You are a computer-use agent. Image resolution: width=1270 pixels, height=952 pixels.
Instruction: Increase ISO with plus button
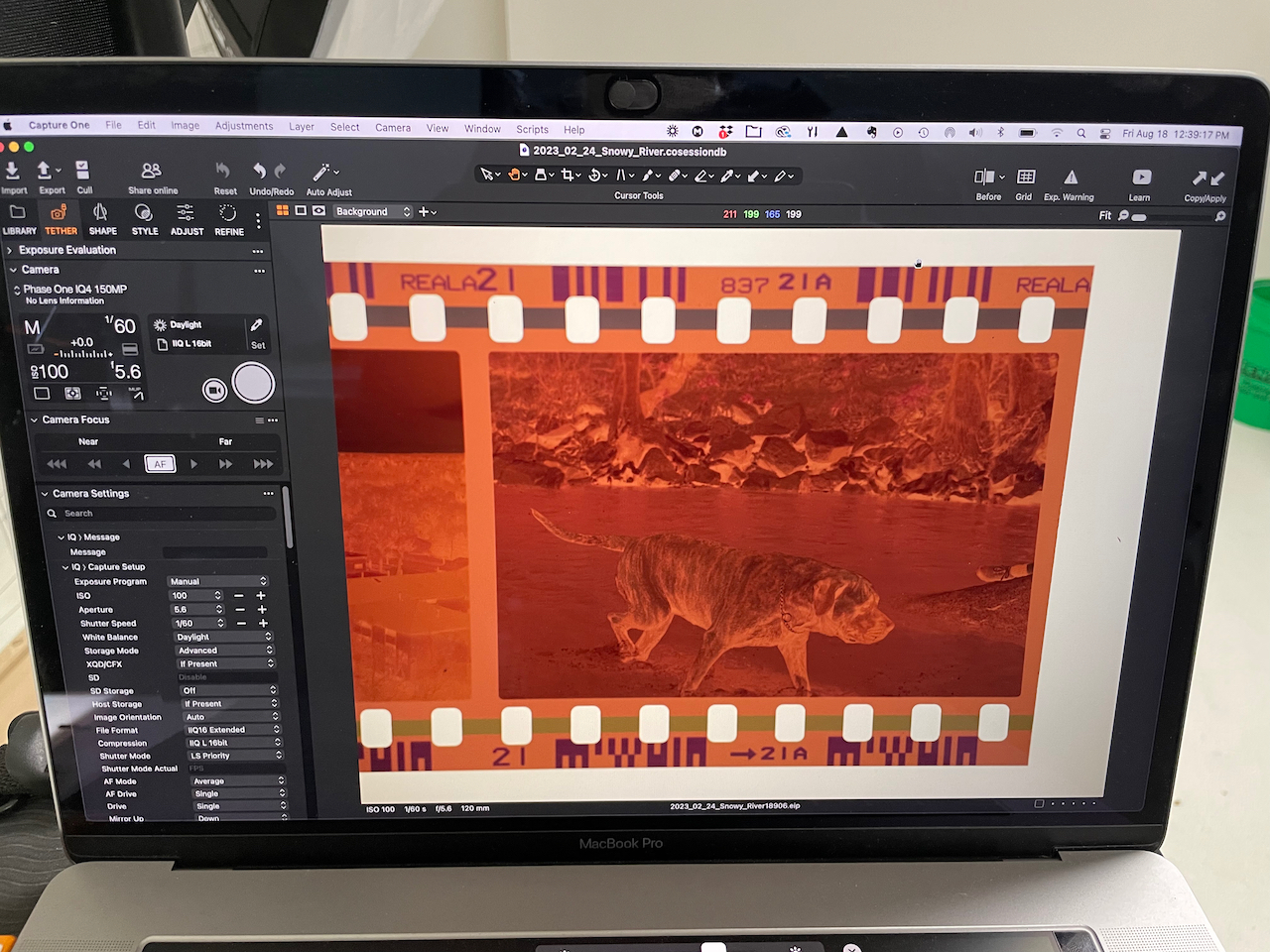261,595
